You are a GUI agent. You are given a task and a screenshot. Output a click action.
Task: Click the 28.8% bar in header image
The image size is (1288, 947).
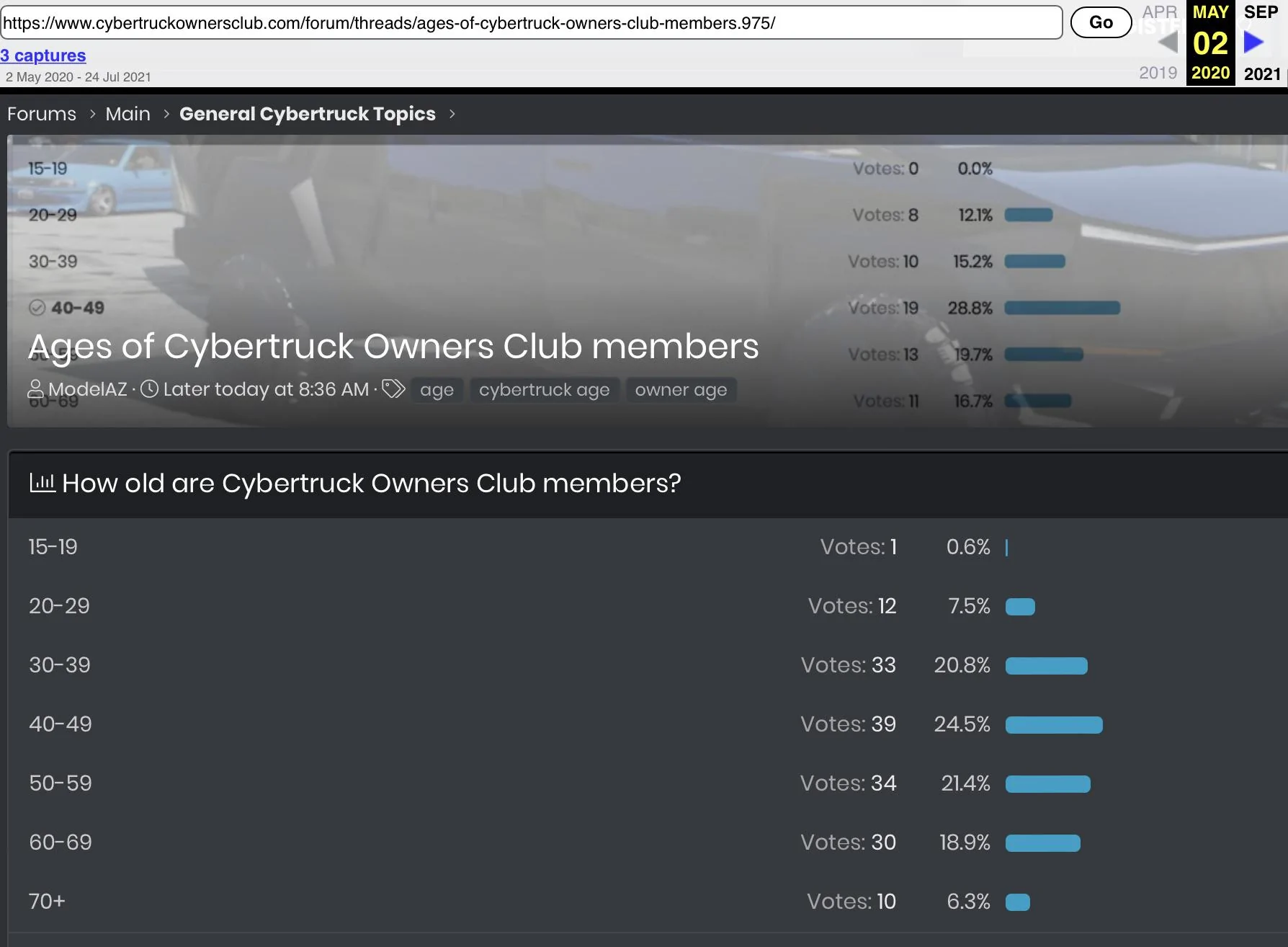click(1063, 308)
